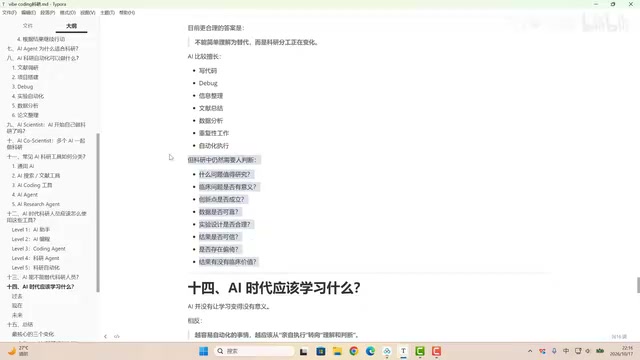Image resolution: width=640 pixels, height=360 pixels.
Task: Open the 主题(T) menu
Action: [107, 13]
